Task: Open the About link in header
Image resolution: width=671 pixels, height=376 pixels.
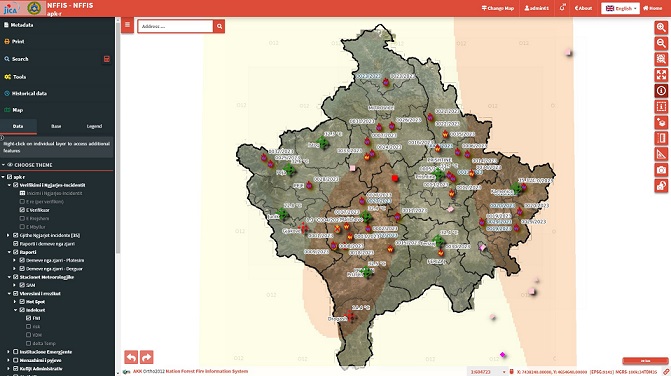Action: coord(583,8)
